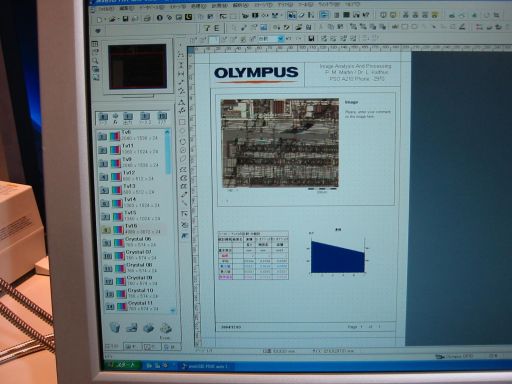Click the down arrow at the bottom of the image list
The width and height of the screenshot is (512, 384).
[172, 310]
